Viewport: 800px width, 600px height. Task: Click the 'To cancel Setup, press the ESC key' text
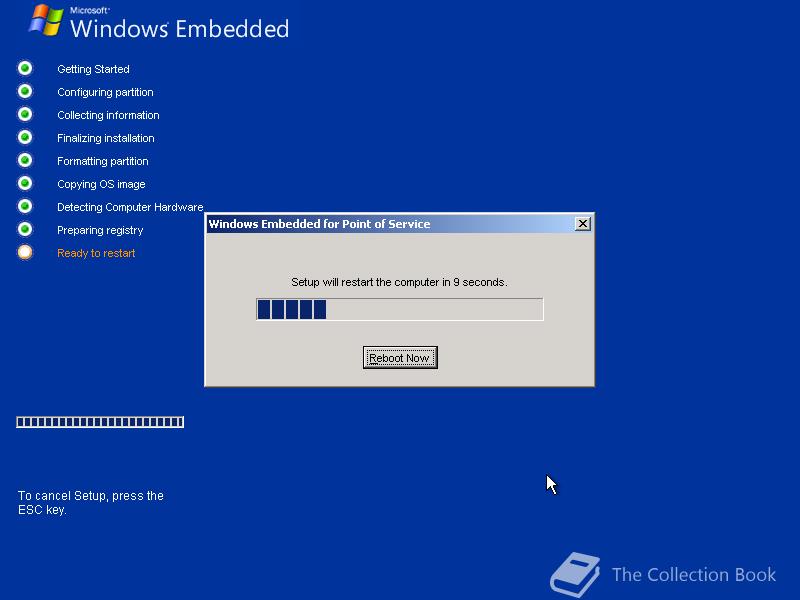point(91,503)
